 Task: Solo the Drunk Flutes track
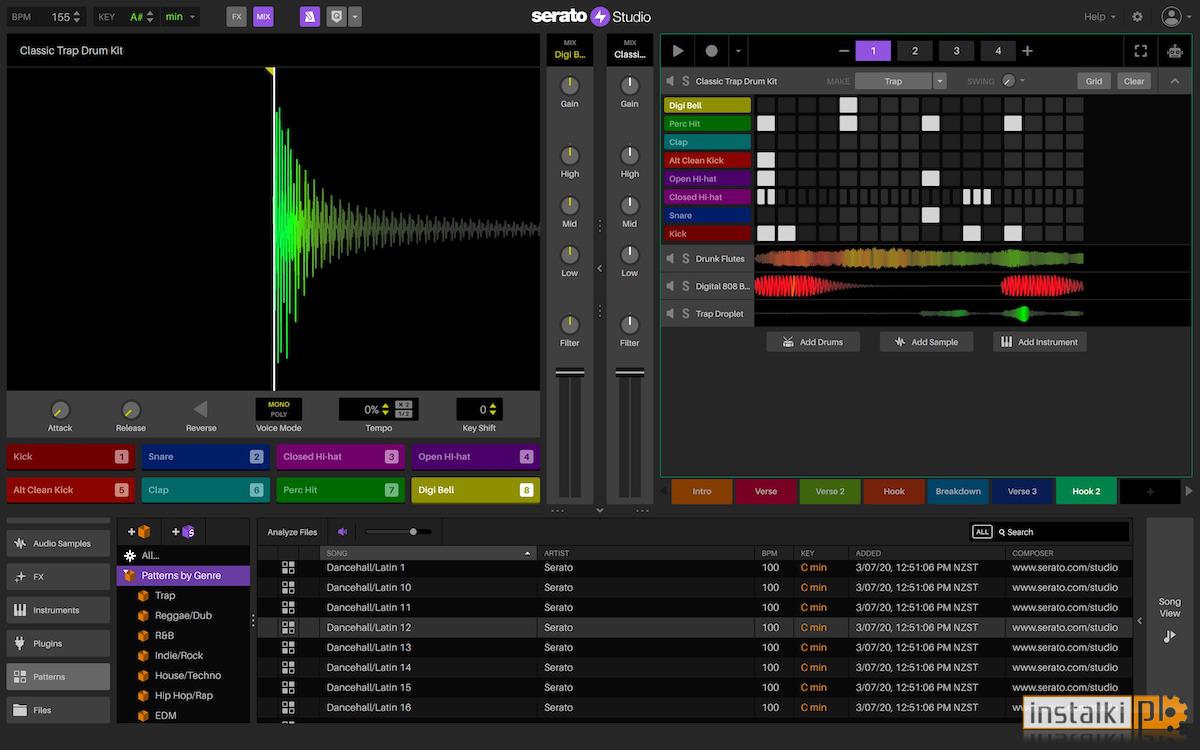point(685,259)
